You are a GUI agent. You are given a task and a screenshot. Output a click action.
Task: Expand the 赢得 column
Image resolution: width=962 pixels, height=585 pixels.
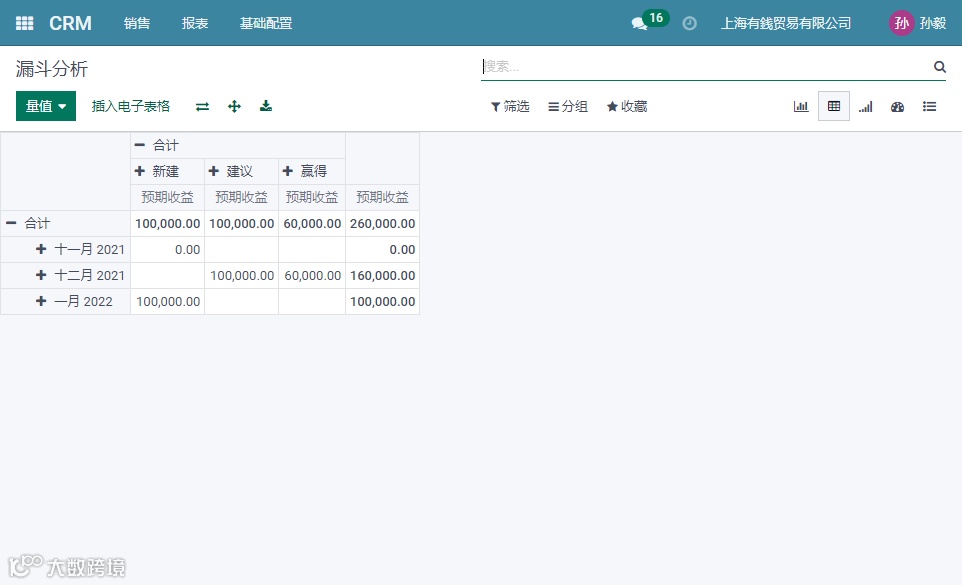click(x=312, y=171)
